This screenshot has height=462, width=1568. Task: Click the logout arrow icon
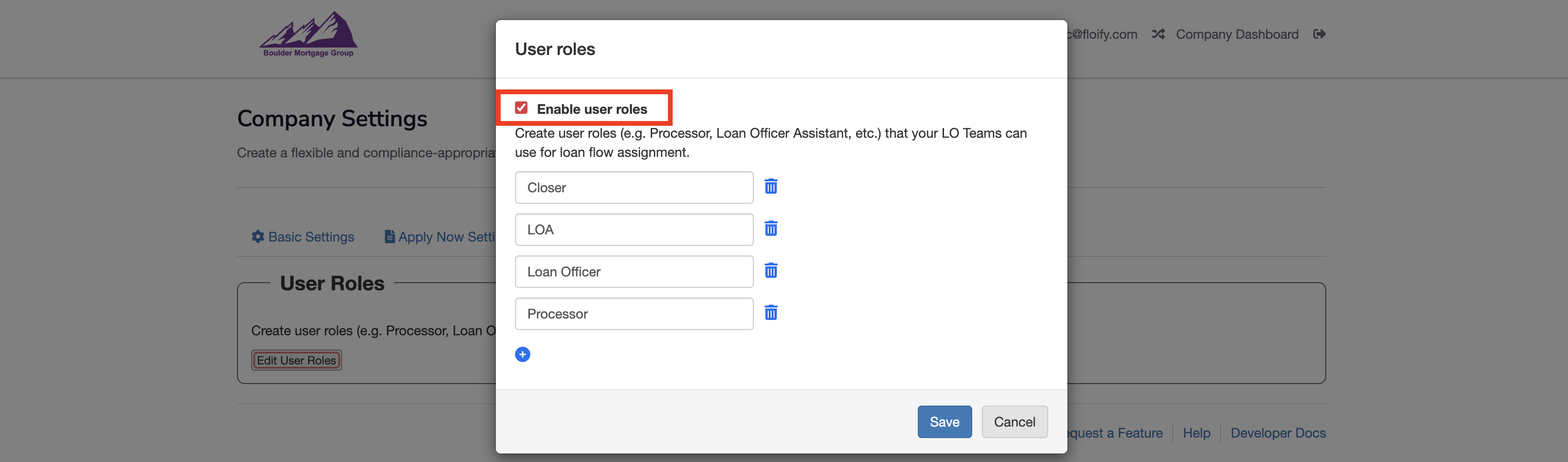point(1319,34)
